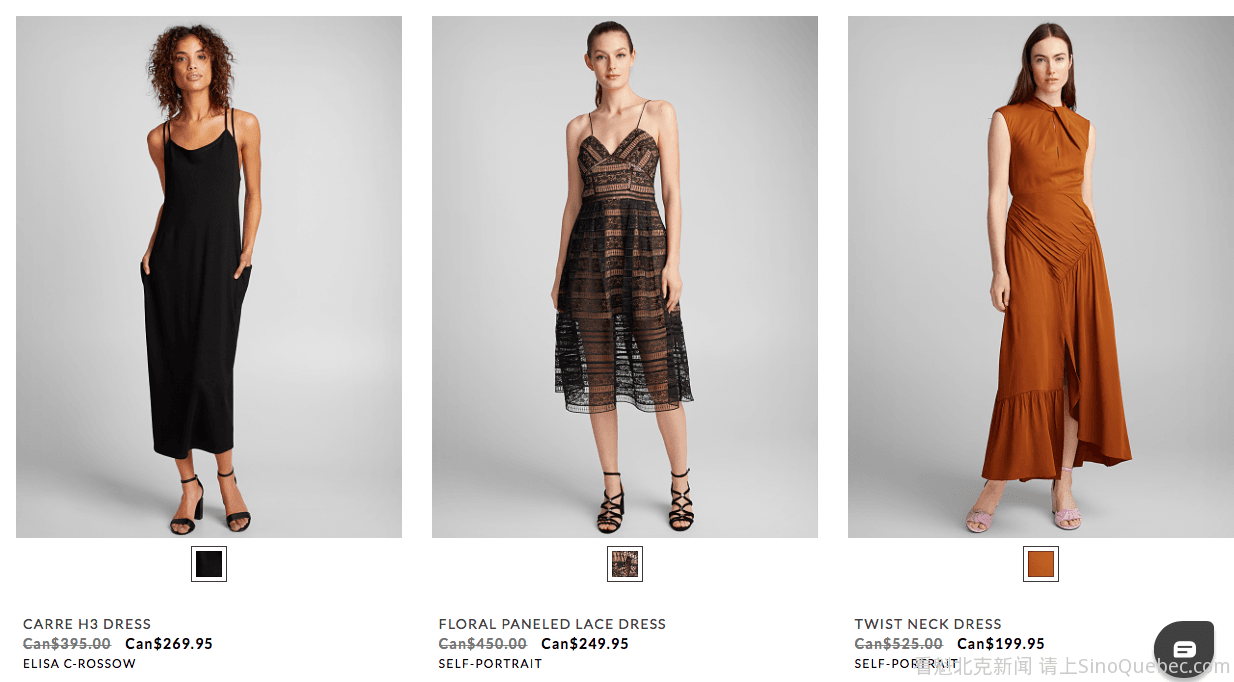Click the Can$249.95 sale price
Image resolution: width=1234 pixels, height=682 pixels.
(x=585, y=644)
